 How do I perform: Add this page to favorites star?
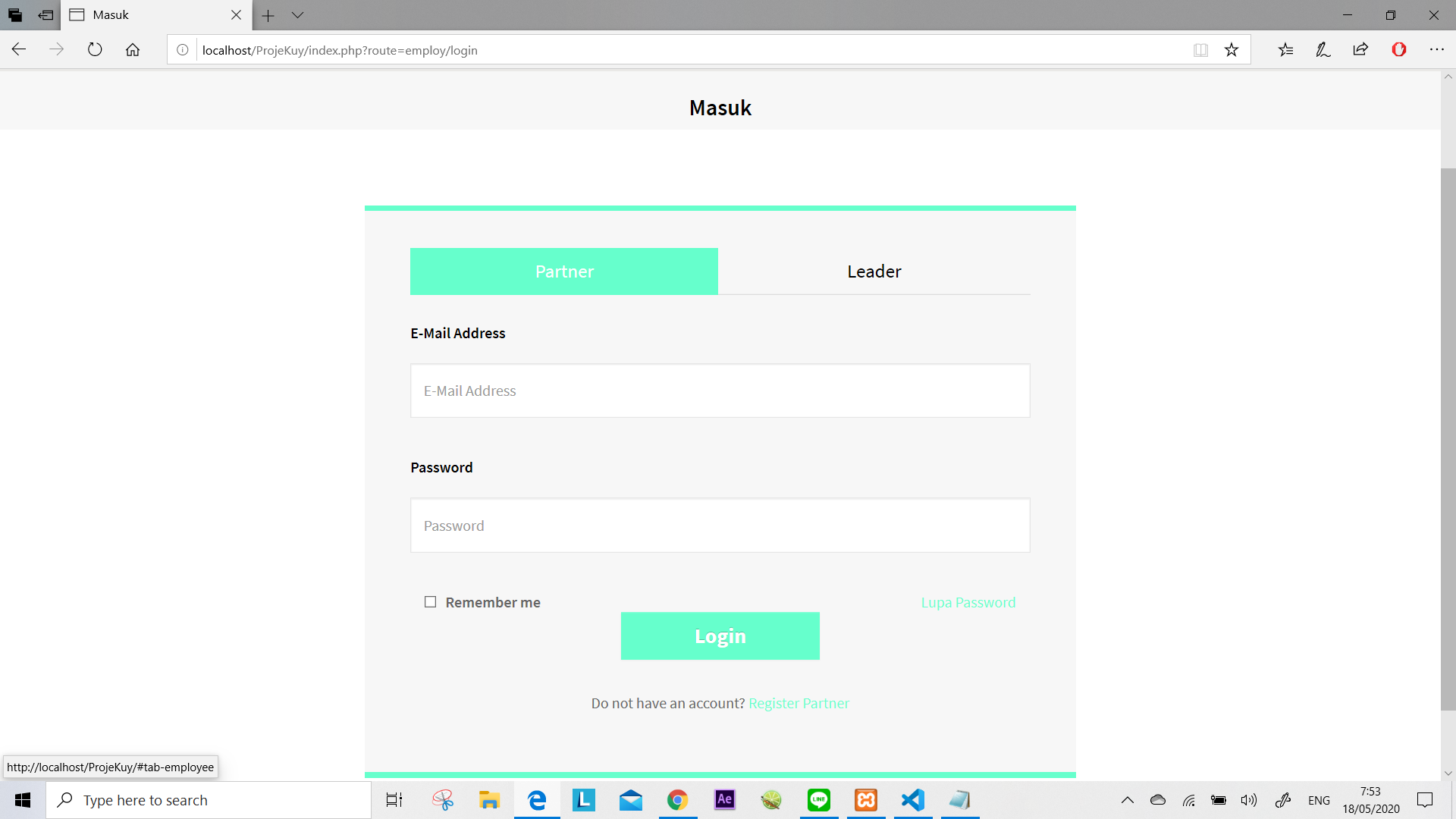(1232, 50)
